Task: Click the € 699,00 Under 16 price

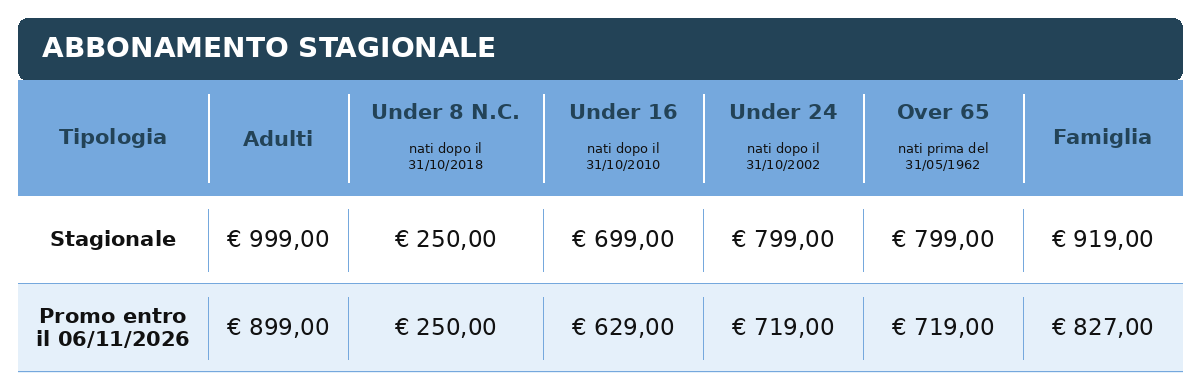Action: coord(623,240)
